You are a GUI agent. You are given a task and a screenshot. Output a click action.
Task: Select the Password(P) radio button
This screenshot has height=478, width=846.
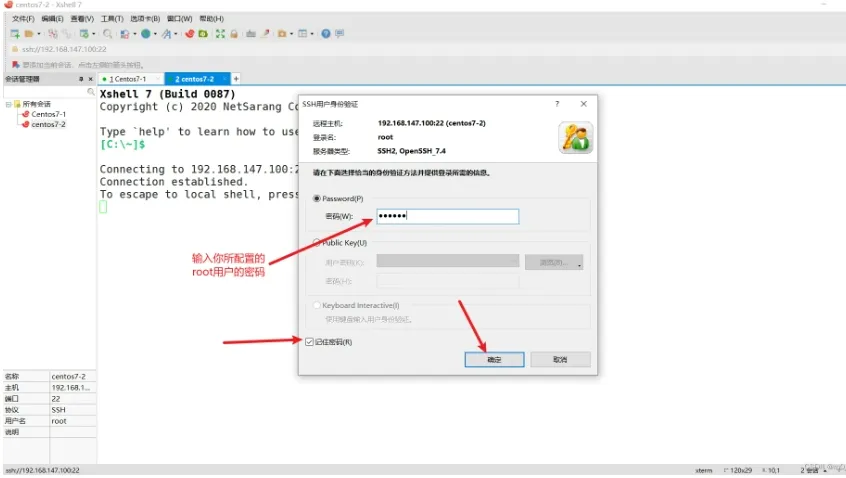(x=317, y=199)
